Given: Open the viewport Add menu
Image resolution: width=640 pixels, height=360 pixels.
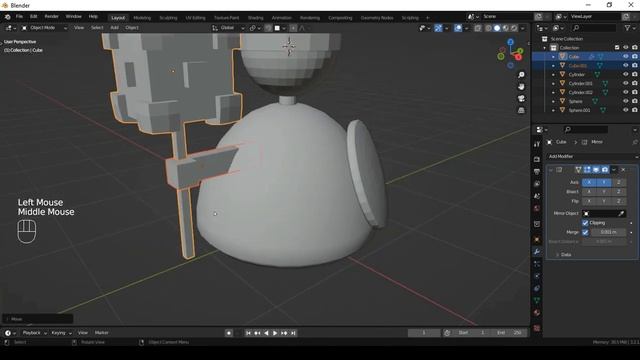Looking at the screenshot, I should coord(114,28).
